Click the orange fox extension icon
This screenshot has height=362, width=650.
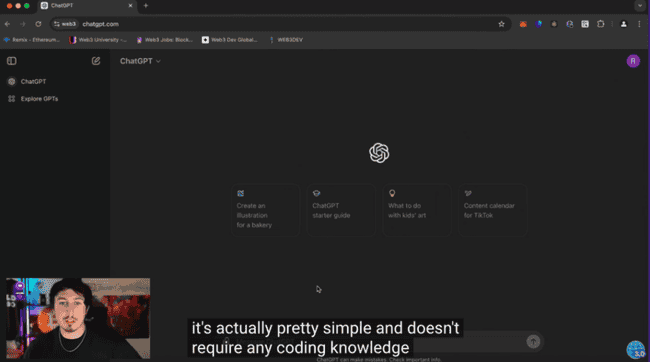[523, 24]
